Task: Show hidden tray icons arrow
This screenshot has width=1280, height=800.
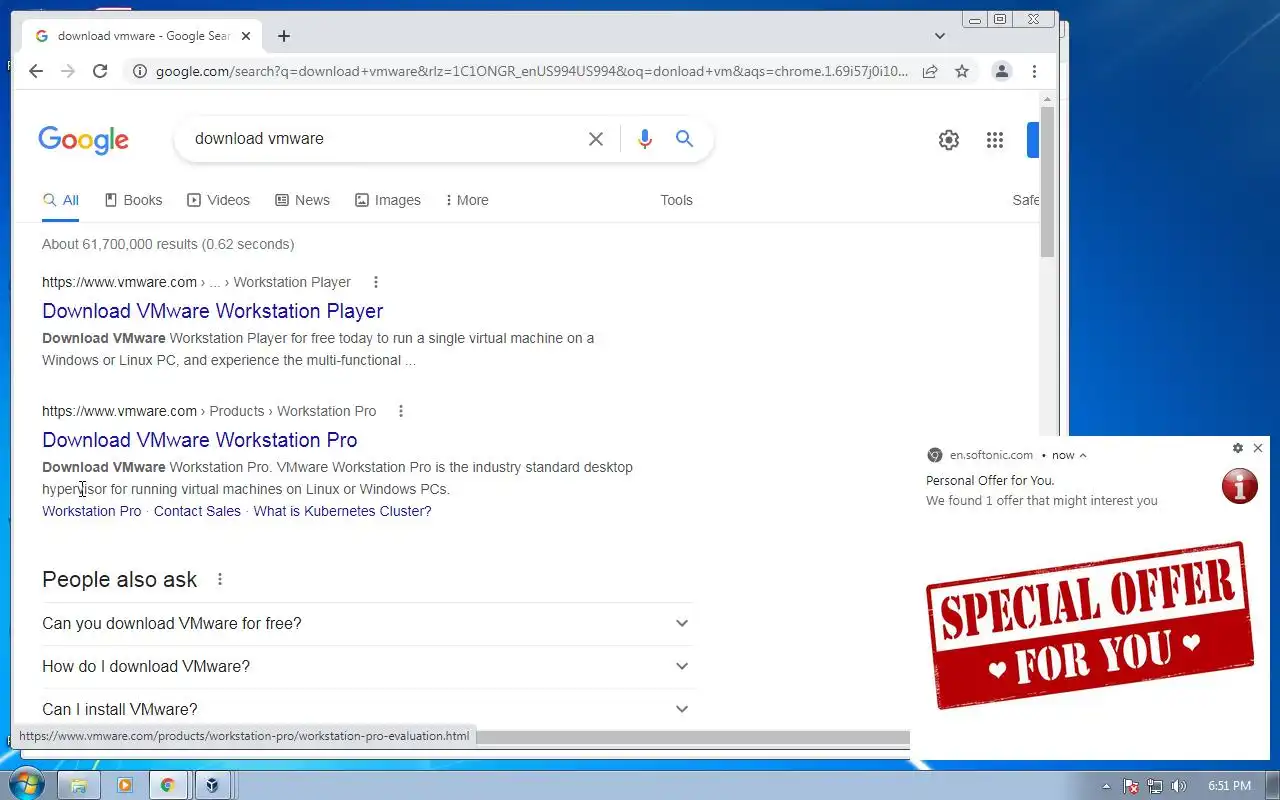Action: tap(1106, 786)
